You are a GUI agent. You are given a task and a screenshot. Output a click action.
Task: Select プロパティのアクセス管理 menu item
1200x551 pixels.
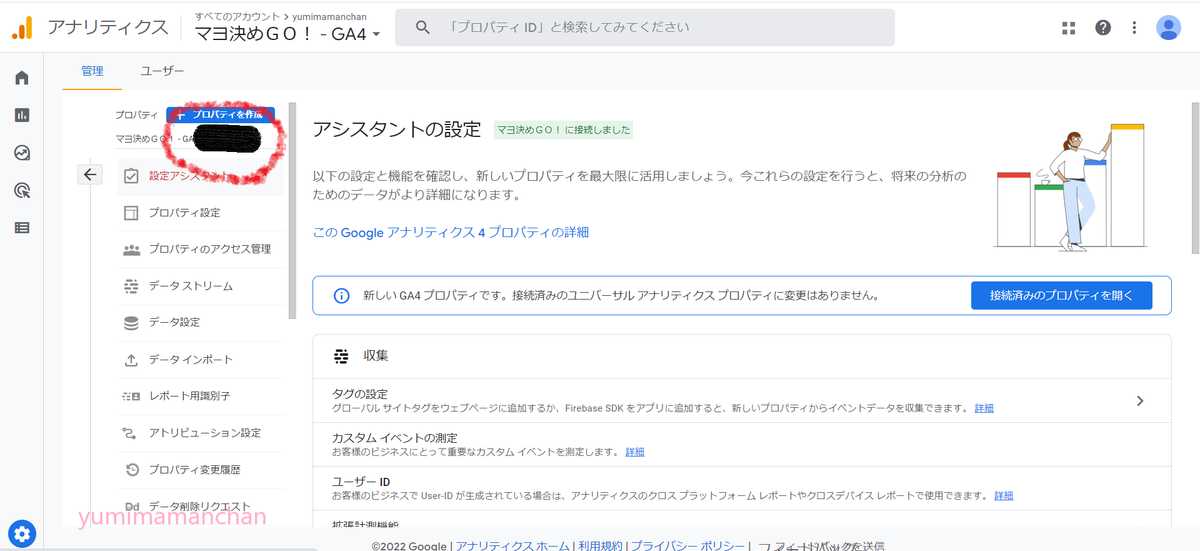point(210,249)
